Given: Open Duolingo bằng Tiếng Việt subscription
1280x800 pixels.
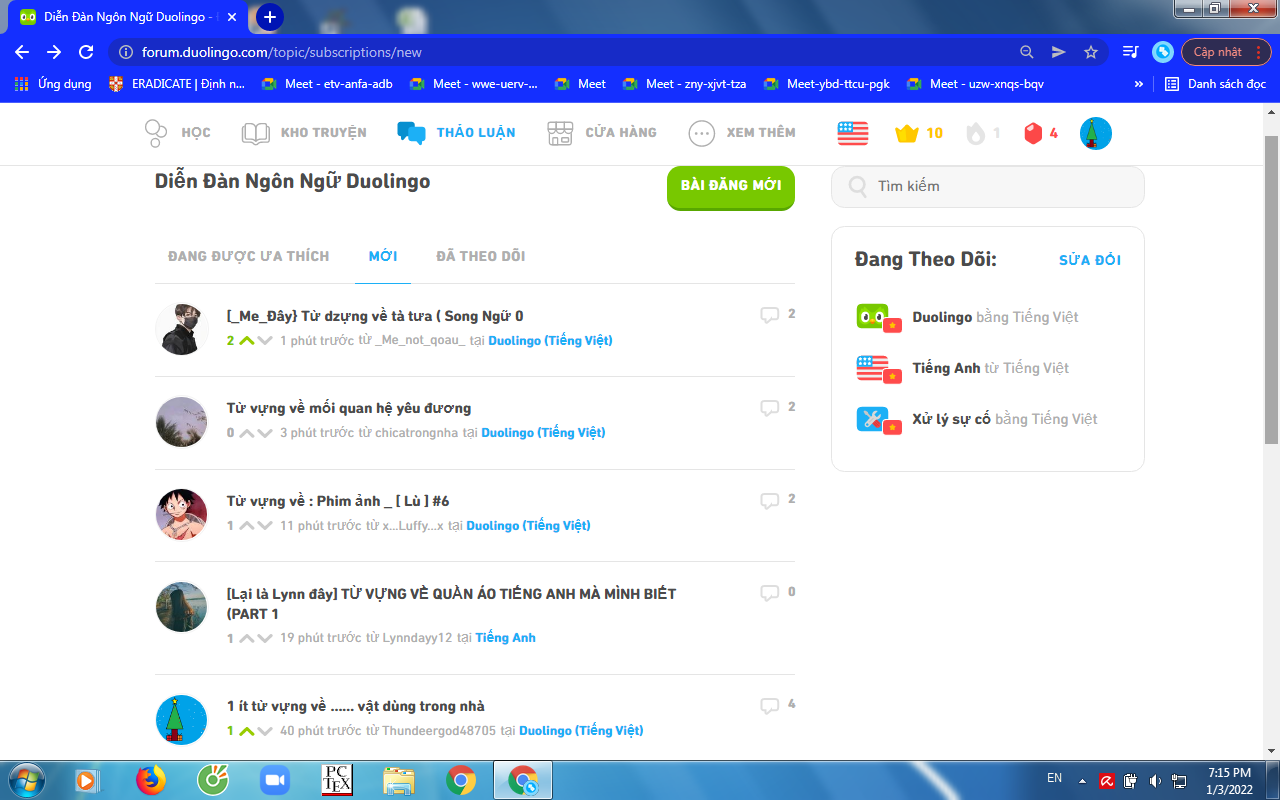Looking at the screenshot, I should [967, 317].
